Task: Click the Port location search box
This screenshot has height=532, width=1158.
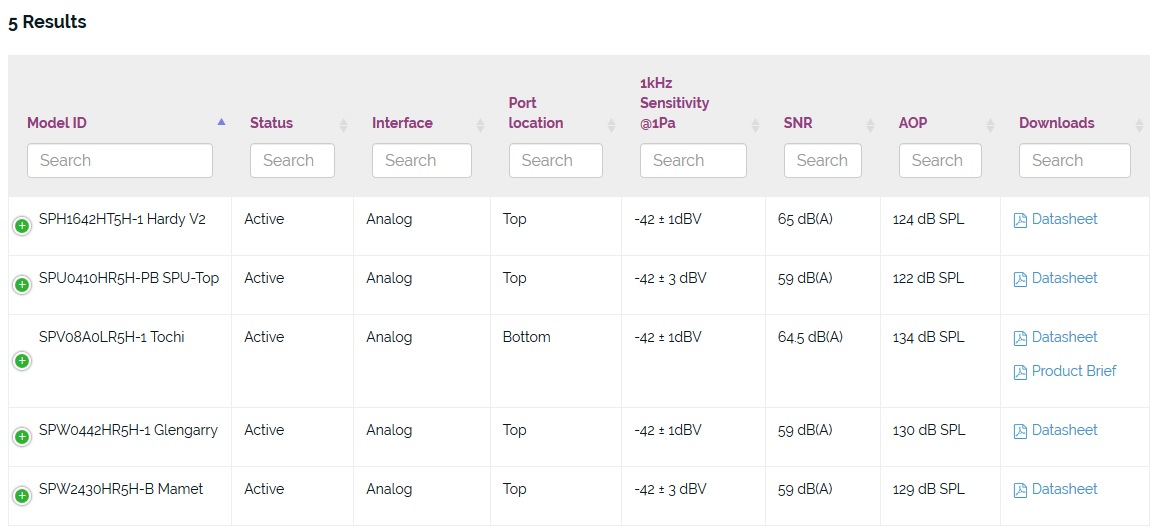Action: pos(555,160)
